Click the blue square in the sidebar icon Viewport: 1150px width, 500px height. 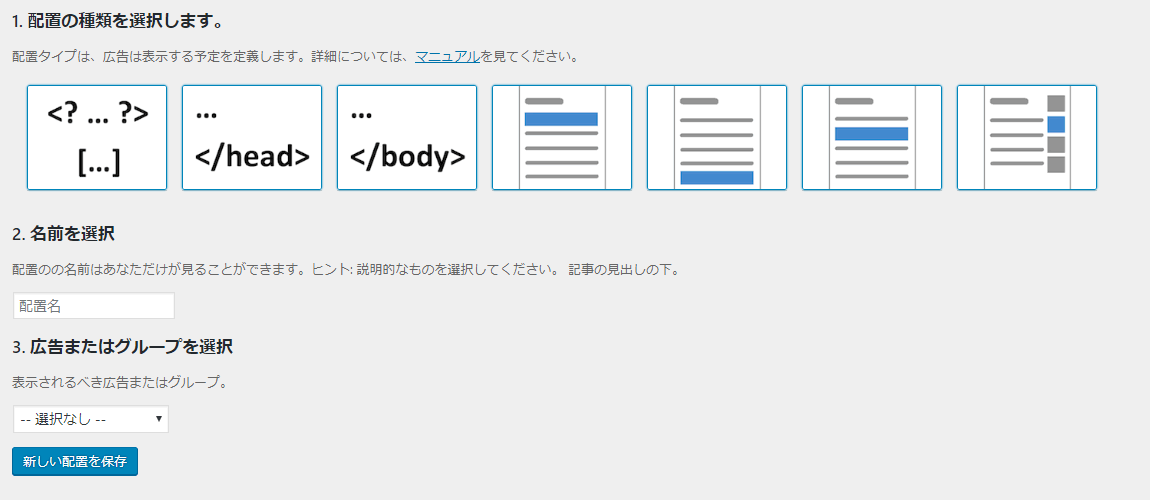pos(1055,124)
